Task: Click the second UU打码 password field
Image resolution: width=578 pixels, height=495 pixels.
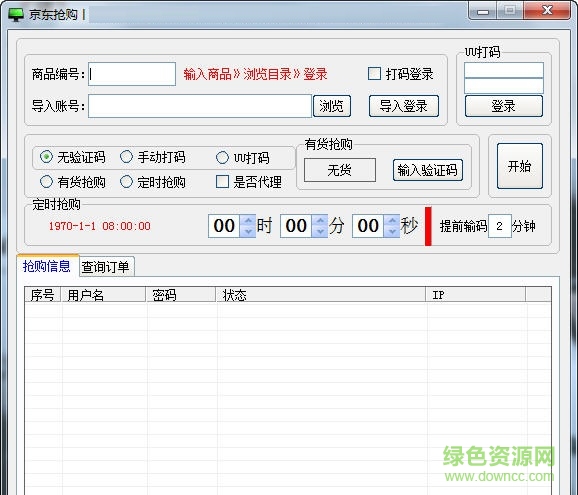Action: pyautogui.click(x=504, y=86)
